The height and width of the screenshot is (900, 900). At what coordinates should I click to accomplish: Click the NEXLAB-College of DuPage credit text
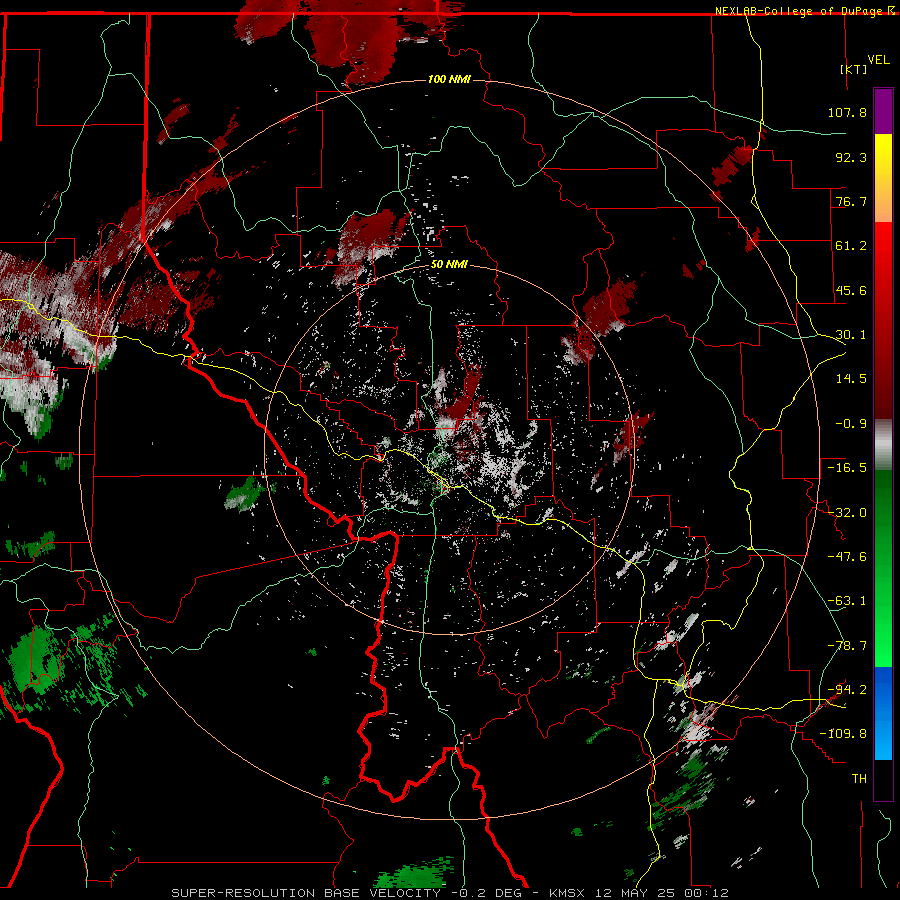(800, 11)
